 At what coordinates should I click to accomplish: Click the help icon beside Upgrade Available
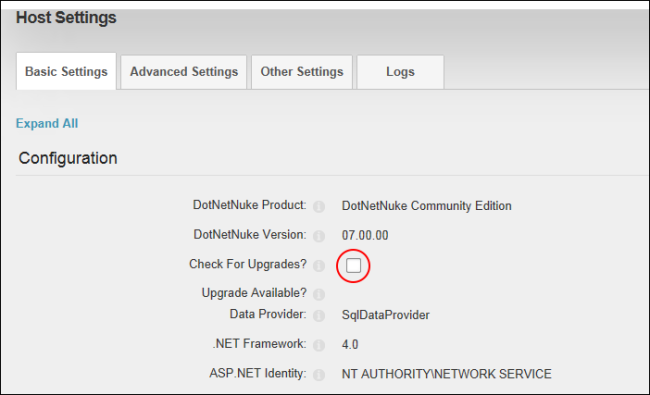click(x=319, y=294)
